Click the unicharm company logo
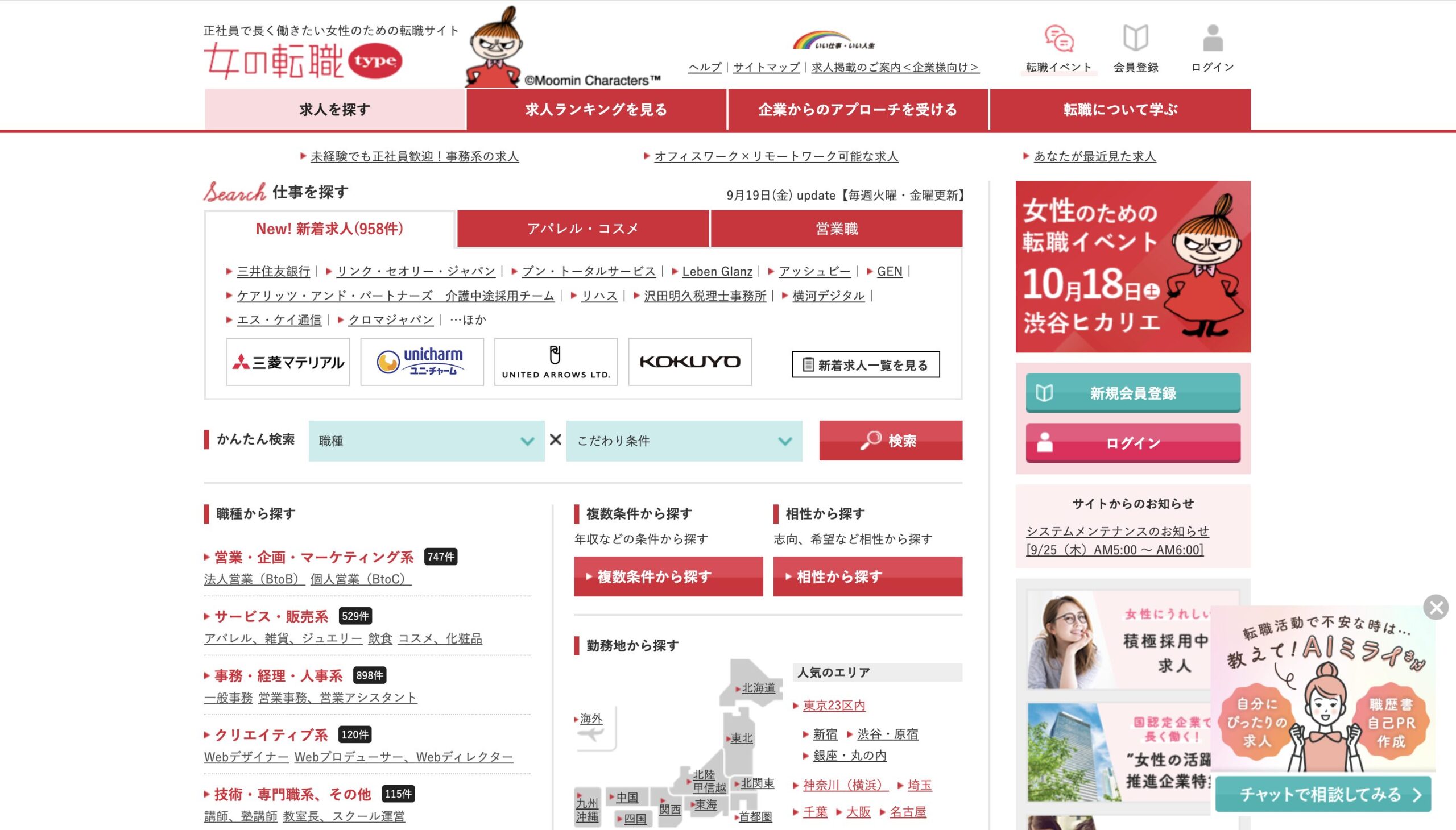Image resolution: width=1456 pixels, height=830 pixels. 421,362
